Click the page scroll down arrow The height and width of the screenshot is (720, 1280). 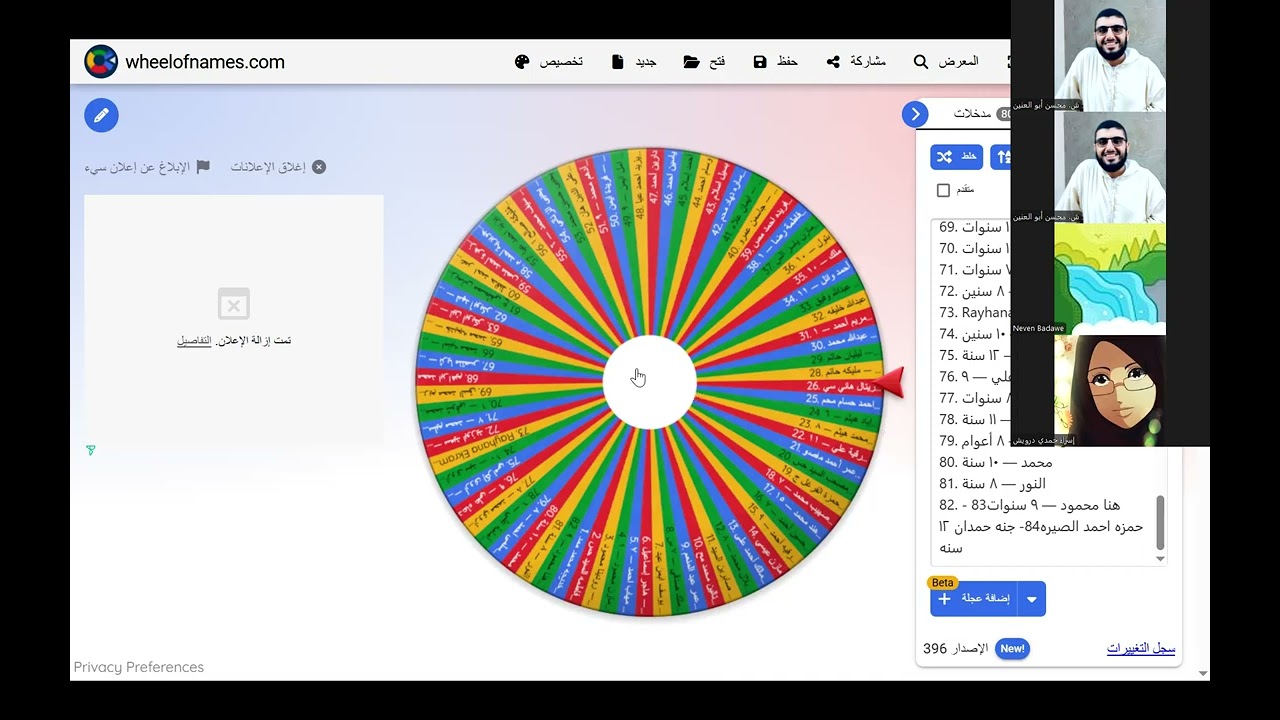tap(1202, 673)
